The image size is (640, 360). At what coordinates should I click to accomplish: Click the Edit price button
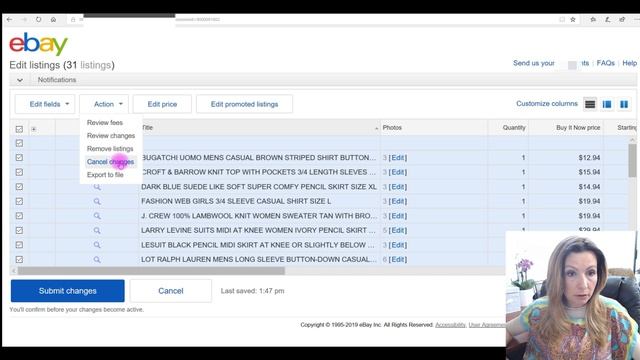point(162,104)
